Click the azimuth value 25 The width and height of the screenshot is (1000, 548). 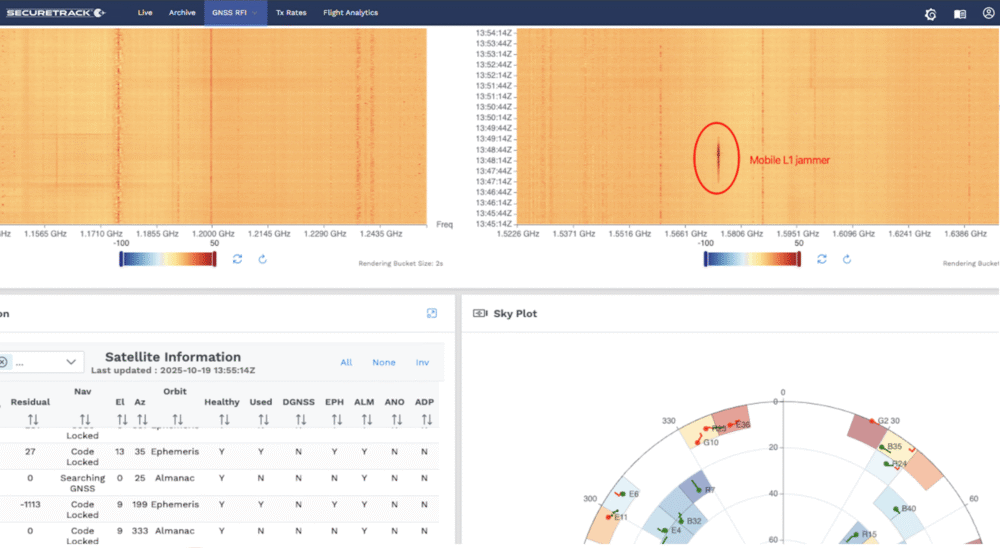(140, 478)
